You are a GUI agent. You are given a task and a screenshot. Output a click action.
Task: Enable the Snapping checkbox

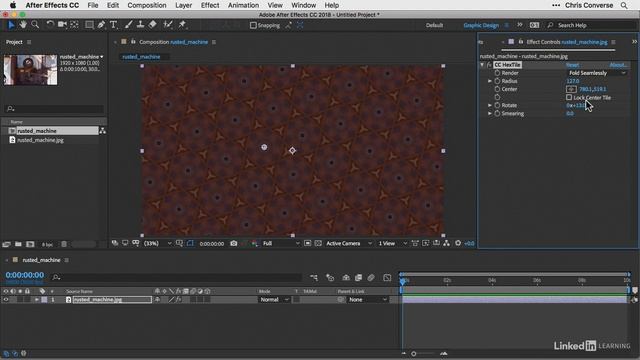[253, 25]
